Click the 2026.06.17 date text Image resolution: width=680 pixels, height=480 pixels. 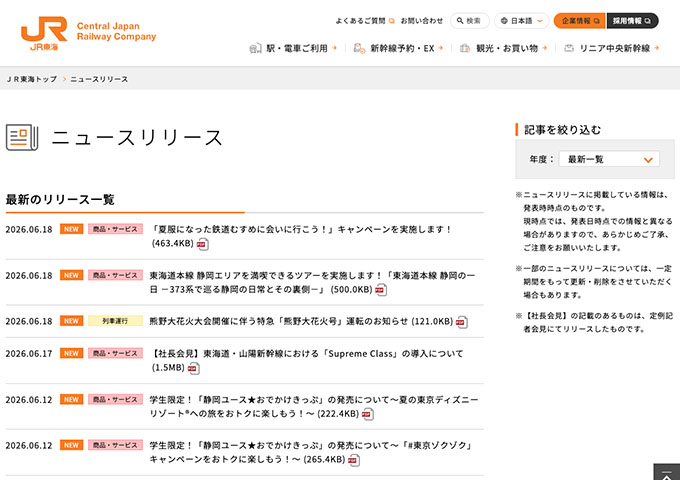[x=29, y=354]
